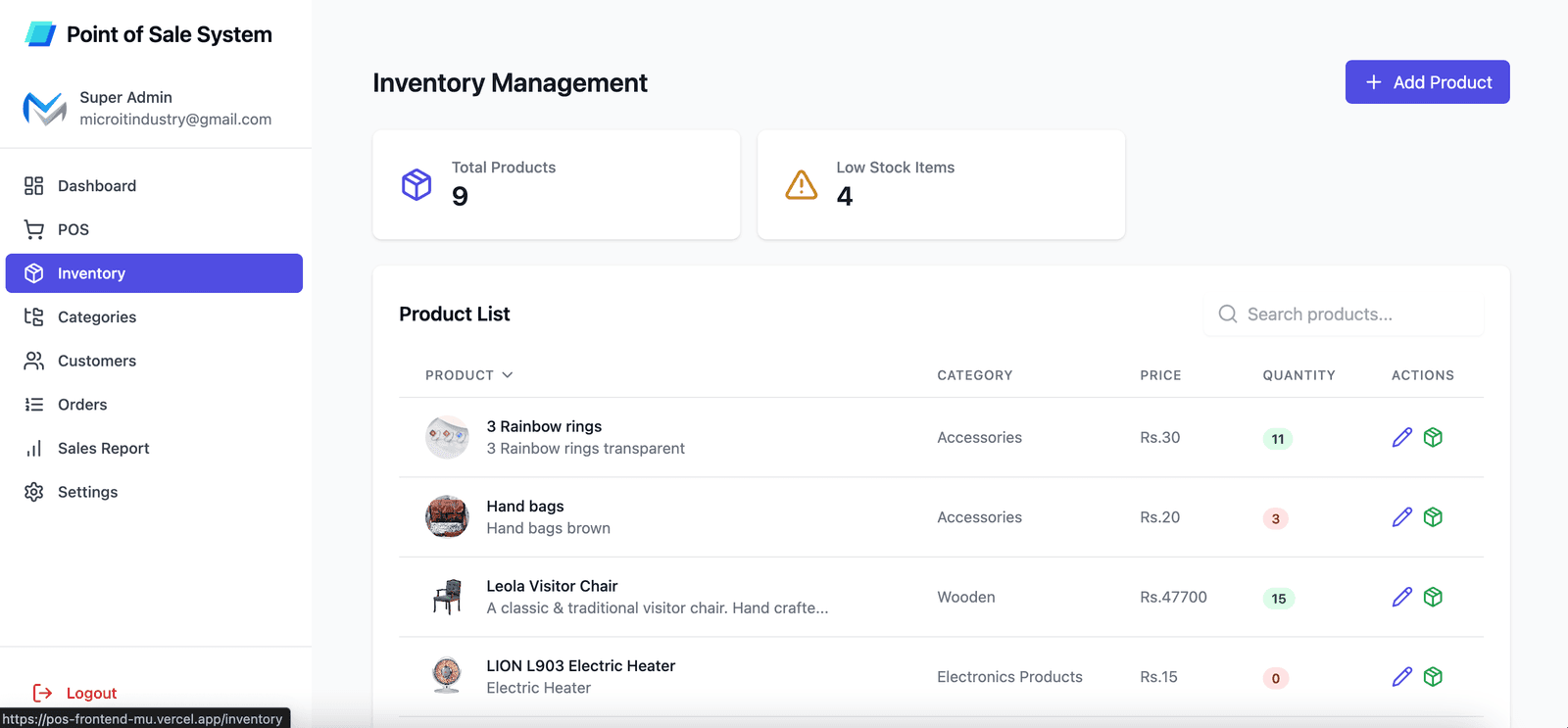This screenshot has width=1568, height=728.
Task: Click the 3 Rainbow rings thumbnail
Action: [447, 437]
